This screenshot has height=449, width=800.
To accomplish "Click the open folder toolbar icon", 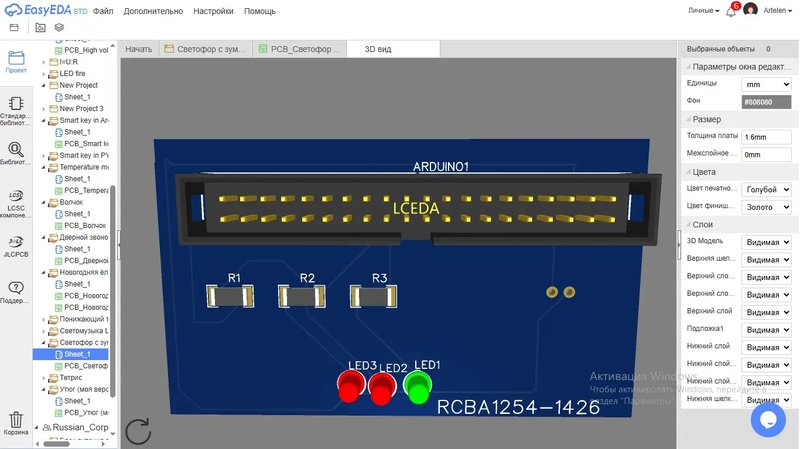I will tap(14, 28).
